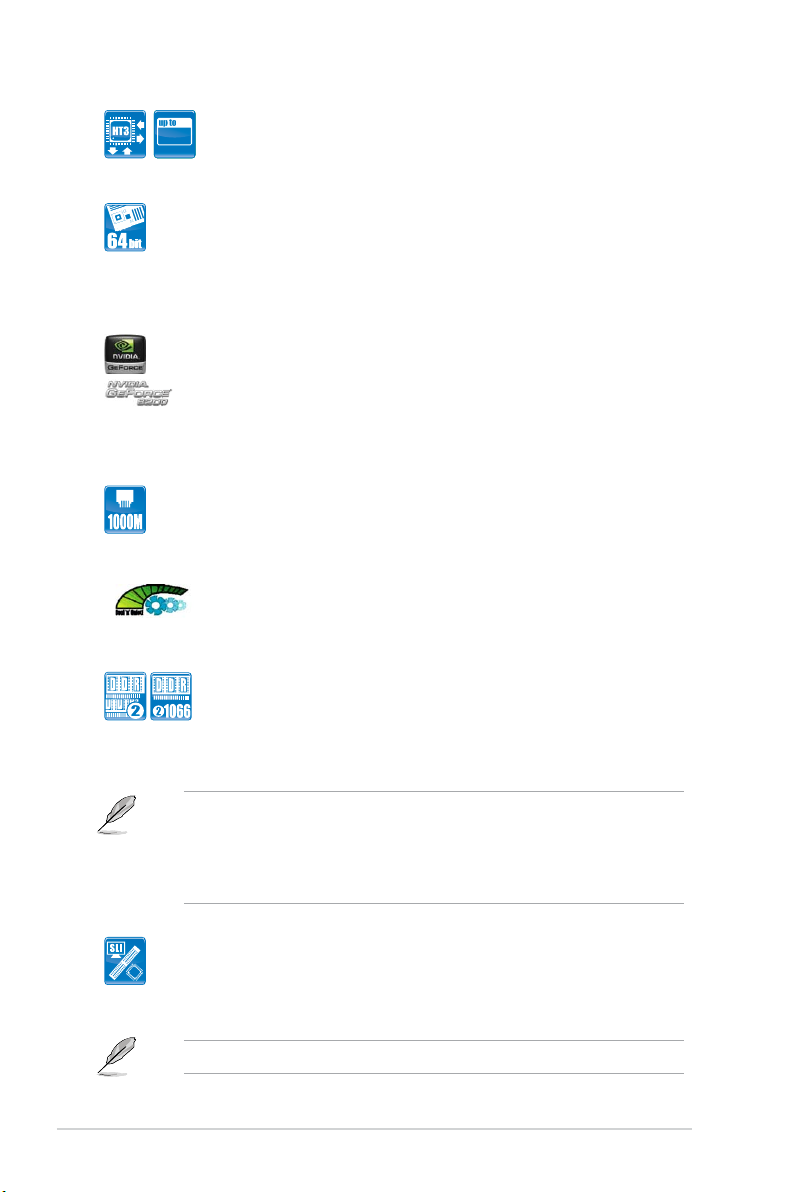The width and height of the screenshot is (795, 1192).
Task: Click the green Cool'n'Quiet fan logo
Action: coord(150,600)
